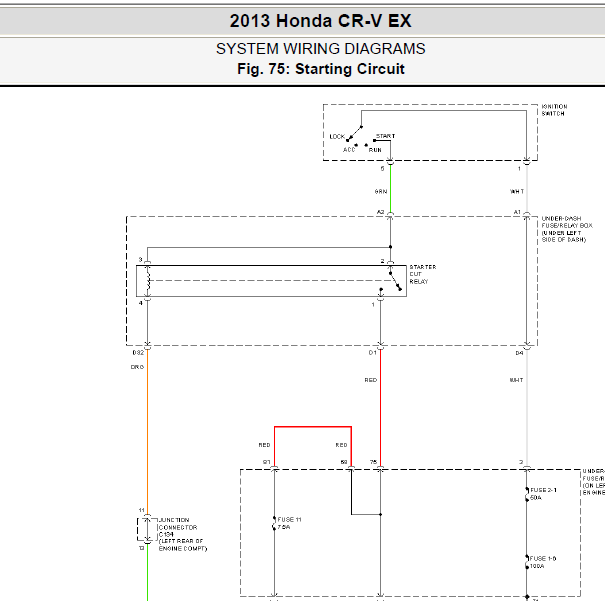
Task: Click the D32 terminal label
Action: (138, 353)
